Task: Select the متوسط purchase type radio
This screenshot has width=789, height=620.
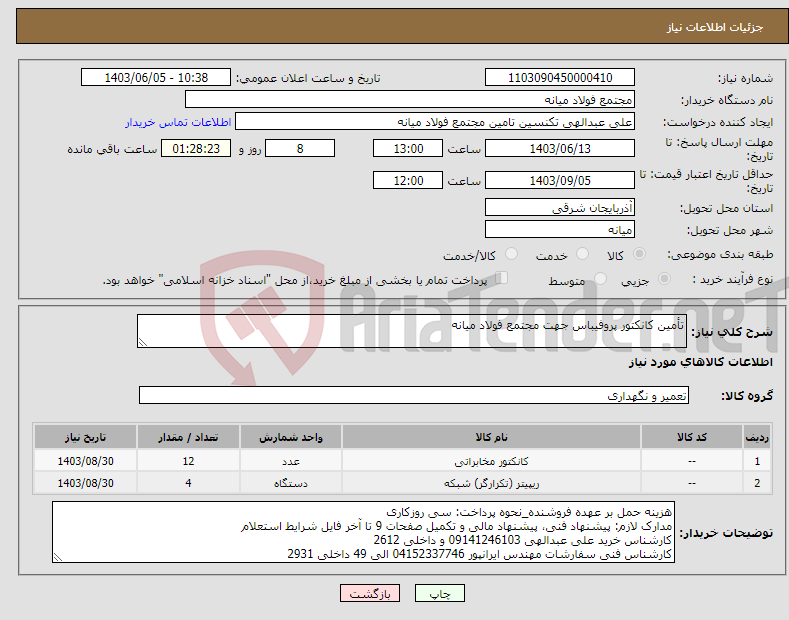Action: pos(600,278)
